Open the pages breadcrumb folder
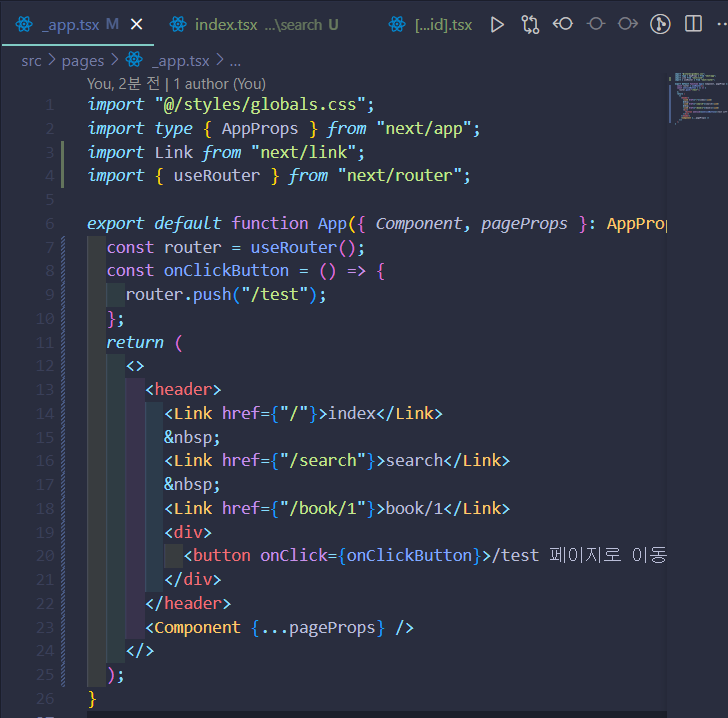728x718 pixels. coord(83,61)
